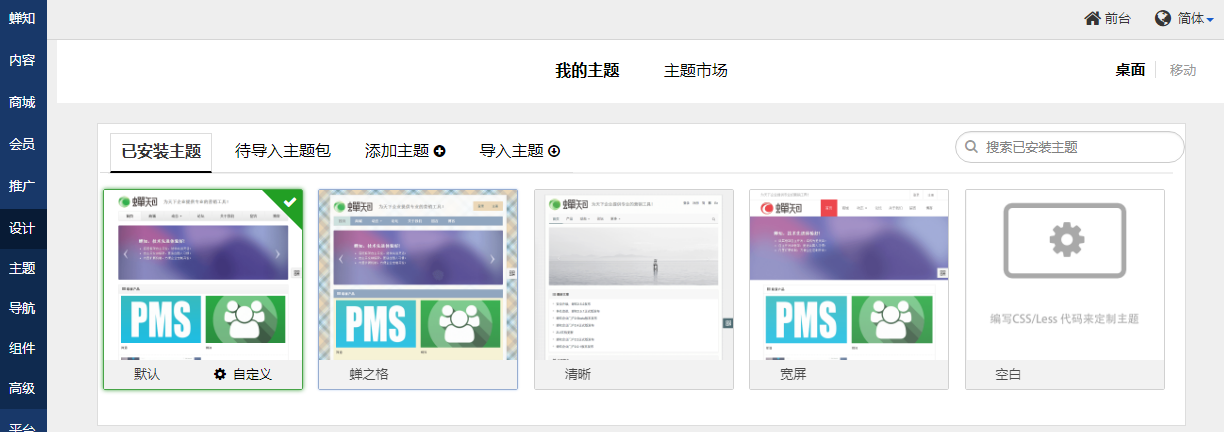Click the 添加主题 link
This screenshot has height=432, width=1224.
pyautogui.click(x=405, y=151)
